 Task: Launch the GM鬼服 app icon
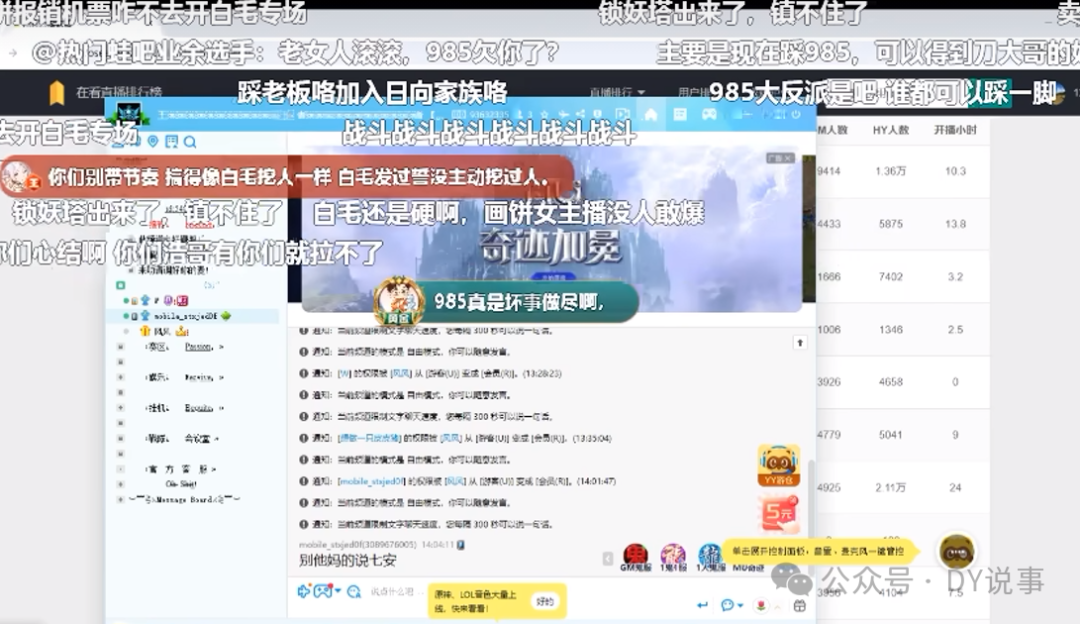coord(635,557)
